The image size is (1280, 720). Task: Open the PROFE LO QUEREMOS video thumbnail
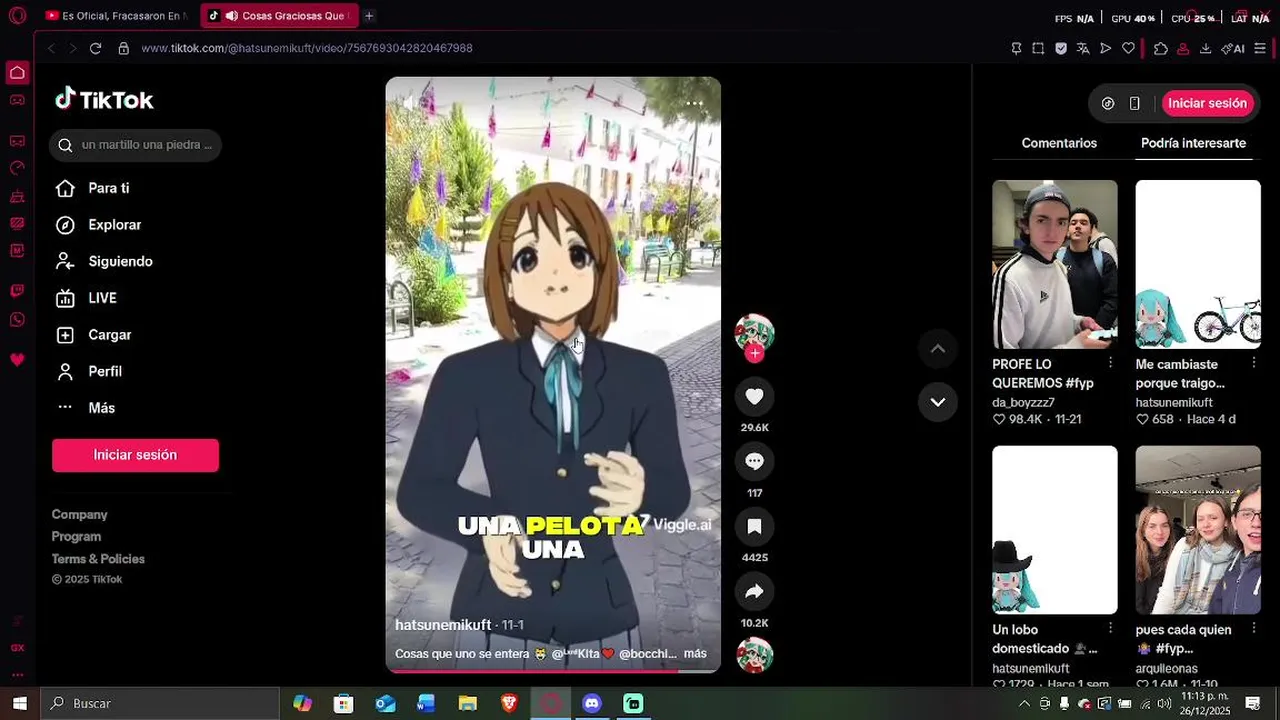1054,264
